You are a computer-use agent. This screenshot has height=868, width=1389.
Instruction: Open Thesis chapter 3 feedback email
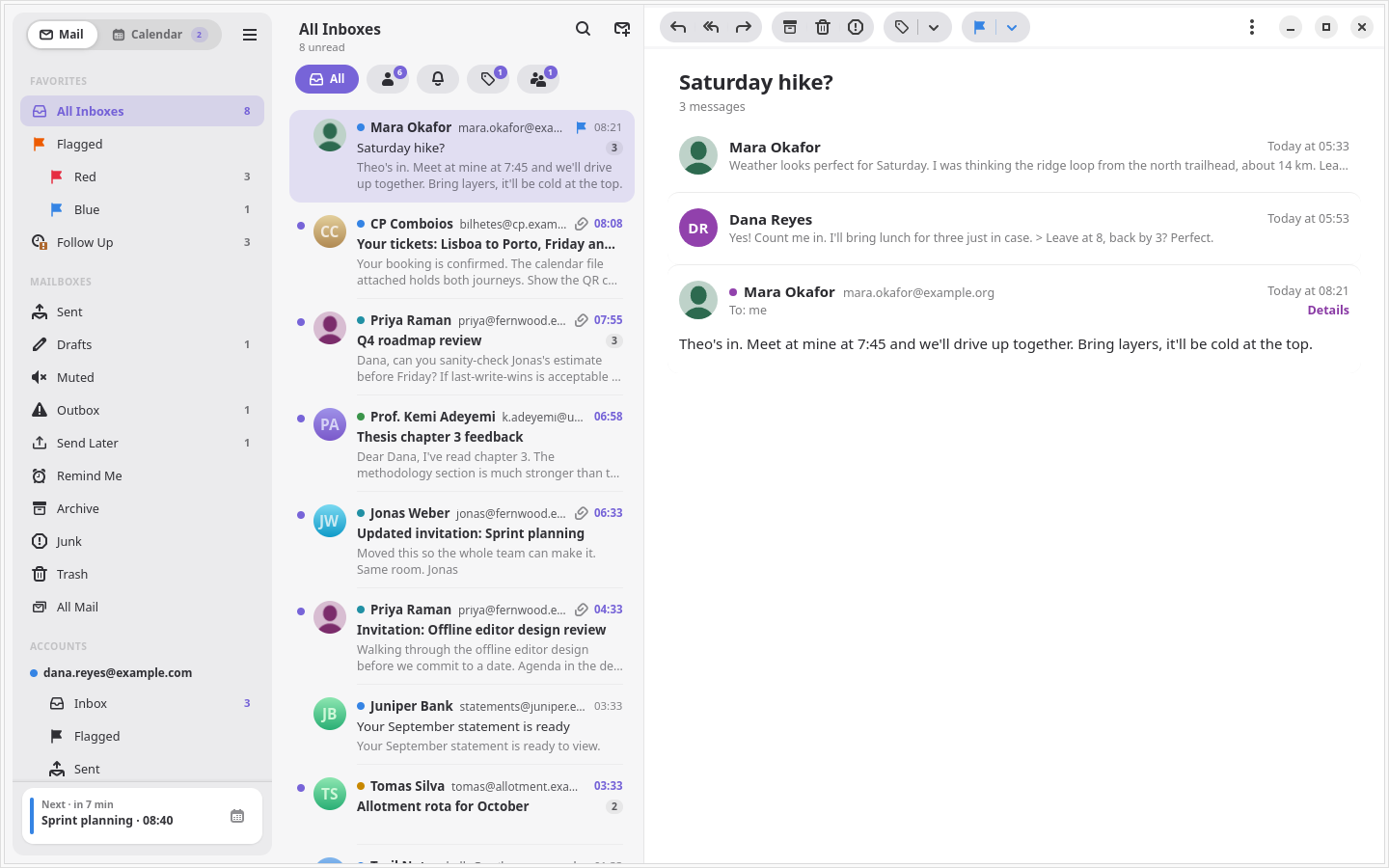(462, 444)
